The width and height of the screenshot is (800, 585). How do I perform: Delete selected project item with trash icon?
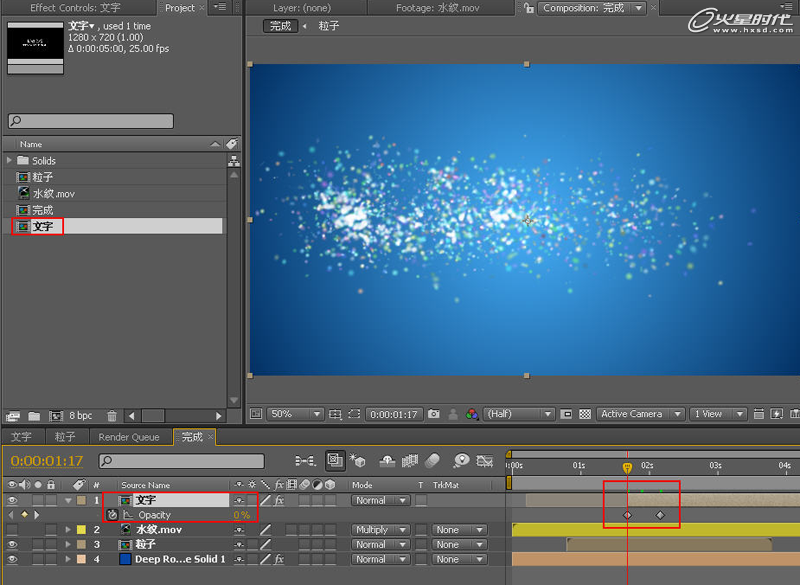(x=112, y=416)
